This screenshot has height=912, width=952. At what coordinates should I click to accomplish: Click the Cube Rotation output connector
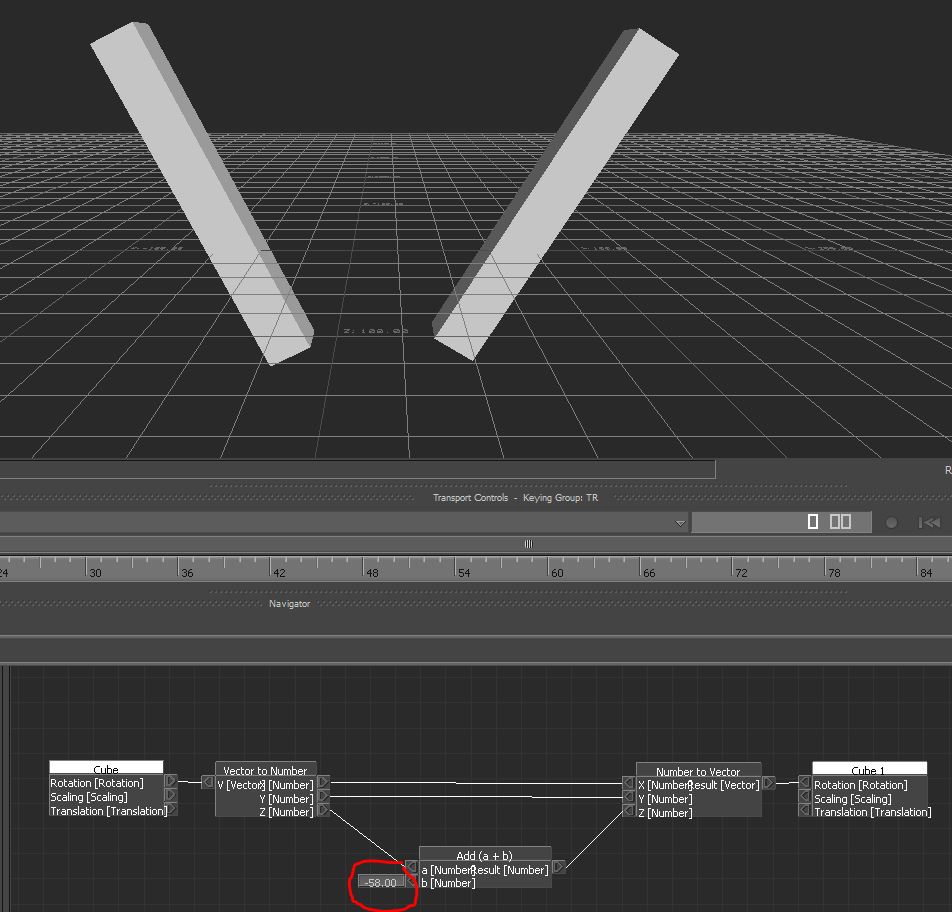pyautogui.click(x=171, y=781)
